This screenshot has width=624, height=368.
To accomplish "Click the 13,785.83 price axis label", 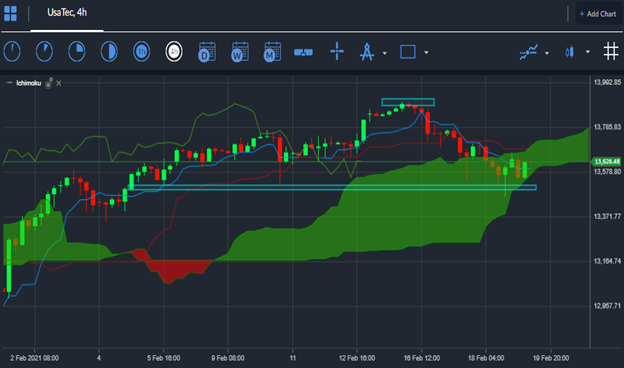I will click(x=607, y=127).
